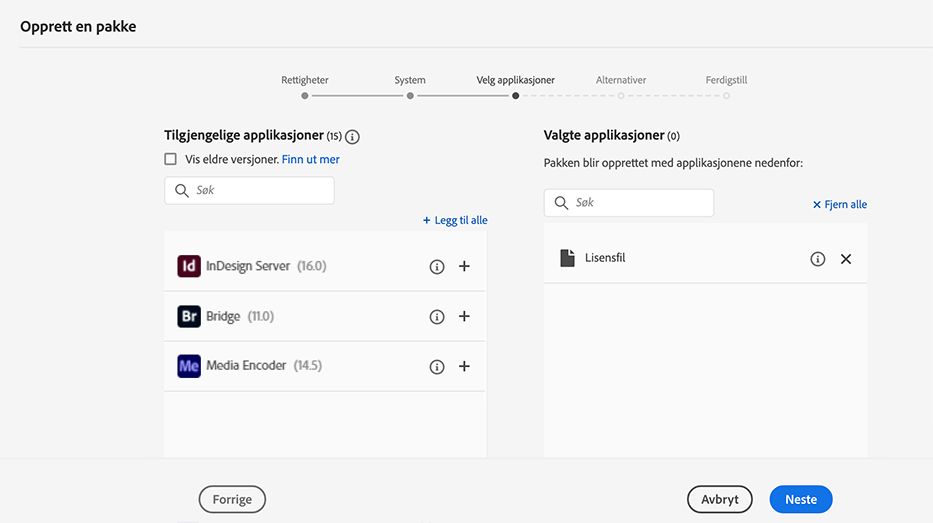933x523 pixels.
Task: Add Bridge with its plus icon
Action: [464, 316]
